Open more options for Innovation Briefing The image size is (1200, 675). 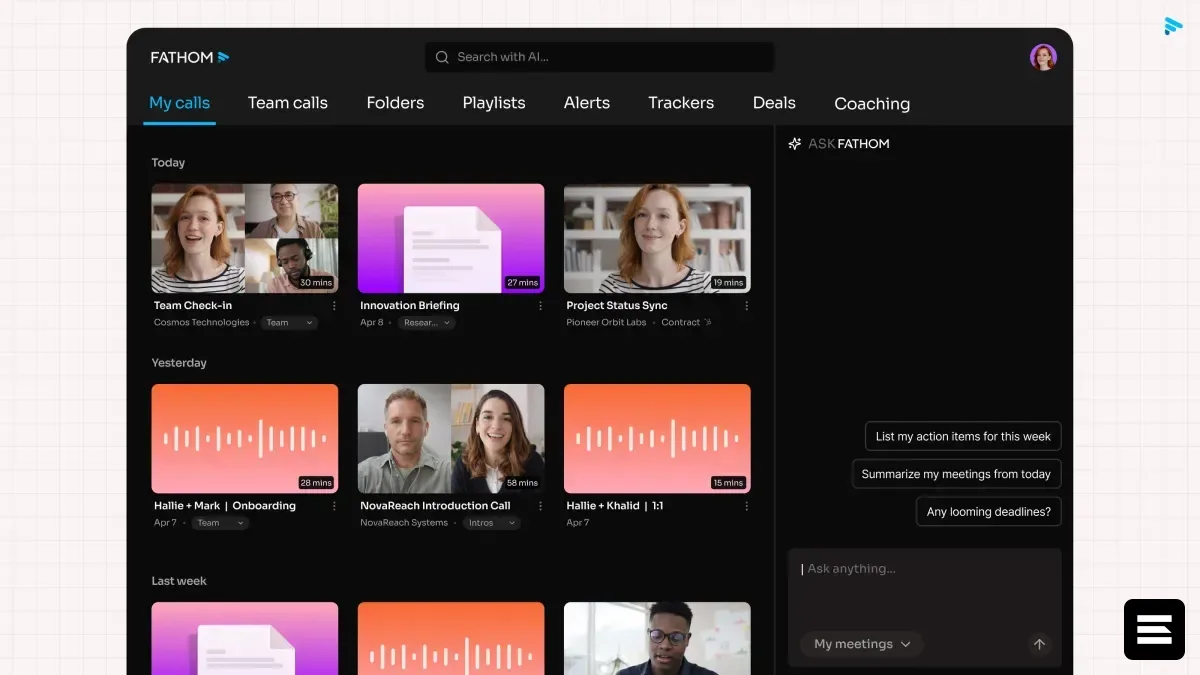click(x=540, y=306)
